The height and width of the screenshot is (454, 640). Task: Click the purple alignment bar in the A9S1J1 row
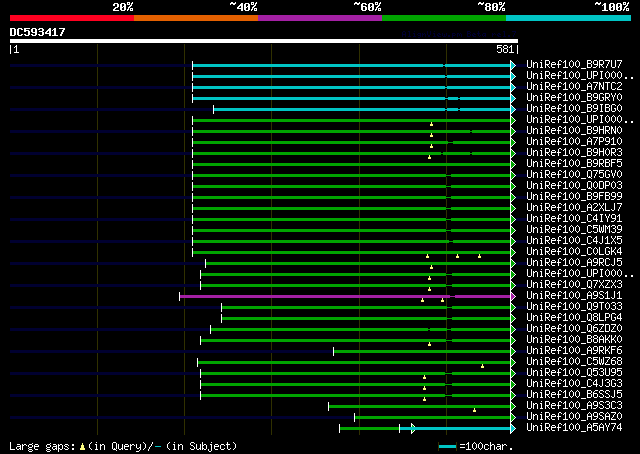tap(345, 296)
